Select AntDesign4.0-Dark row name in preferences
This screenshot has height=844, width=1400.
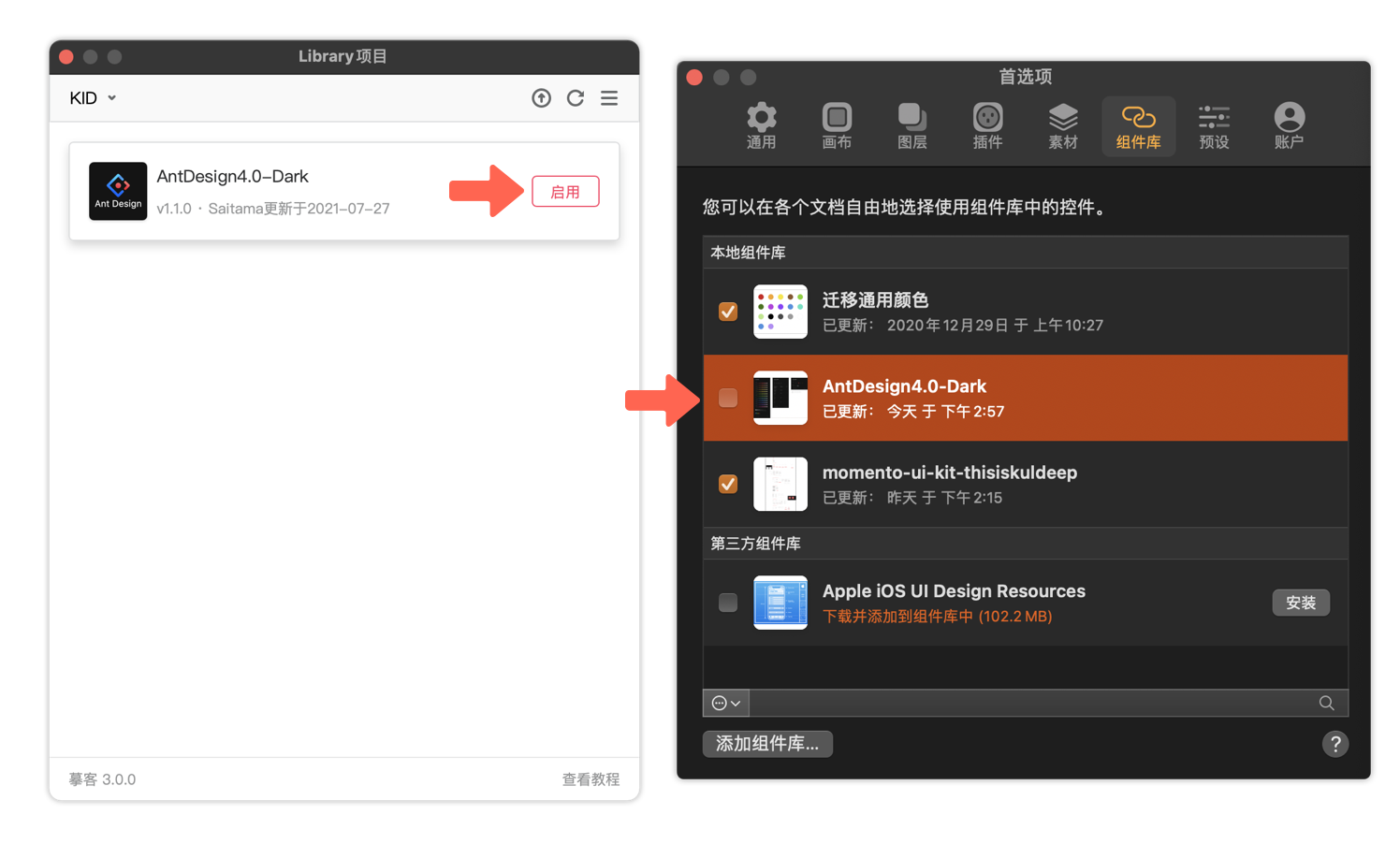pos(904,386)
